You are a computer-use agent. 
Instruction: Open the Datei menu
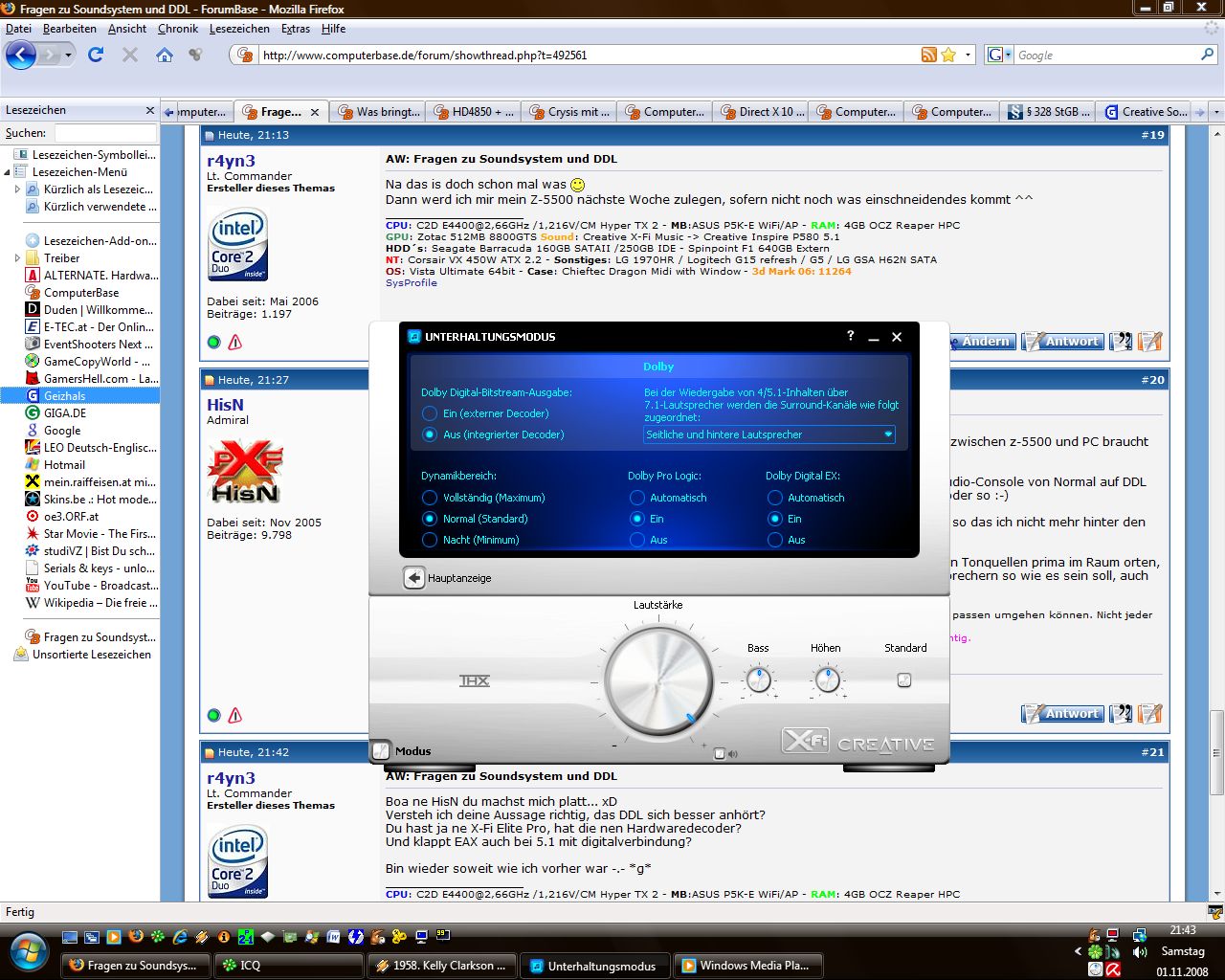(x=18, y=29)
